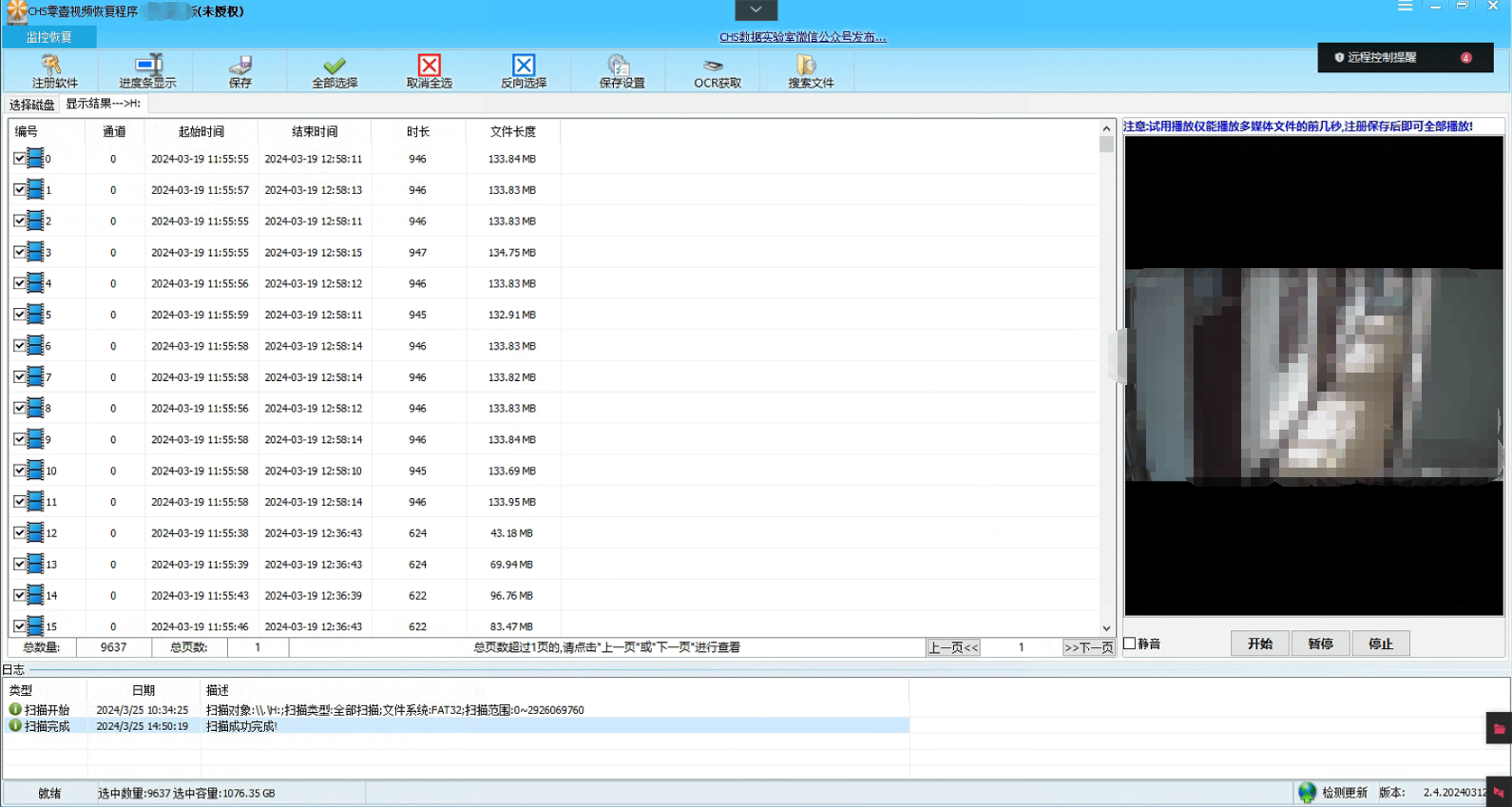Click the page number input field

(x=1021, y=647)
